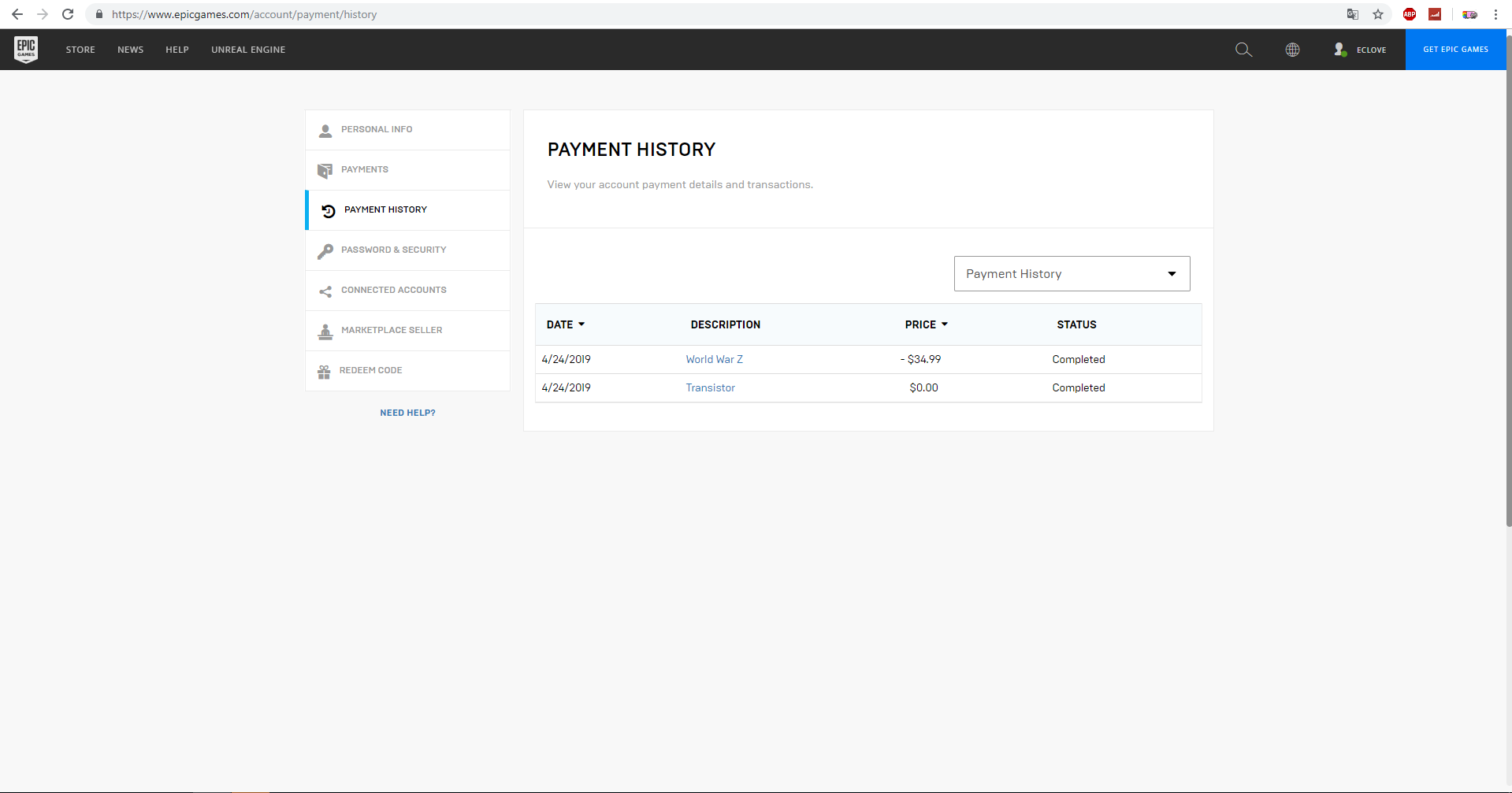Go to Connected Accounts section
Viewport: 1512px width, 793px height.
point(407,291)
